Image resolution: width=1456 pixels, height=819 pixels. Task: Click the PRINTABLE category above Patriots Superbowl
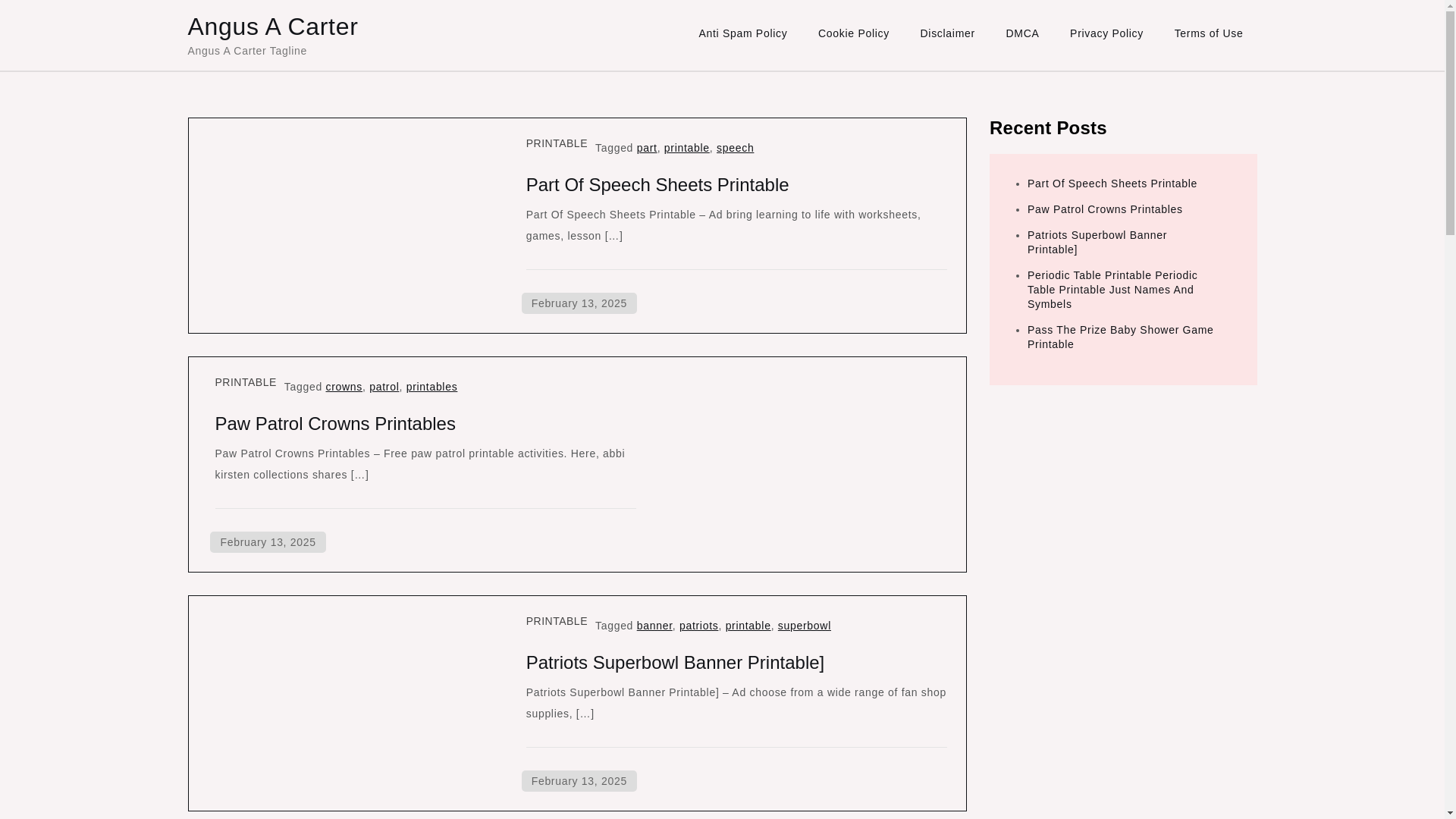click(x=557, y=621)
